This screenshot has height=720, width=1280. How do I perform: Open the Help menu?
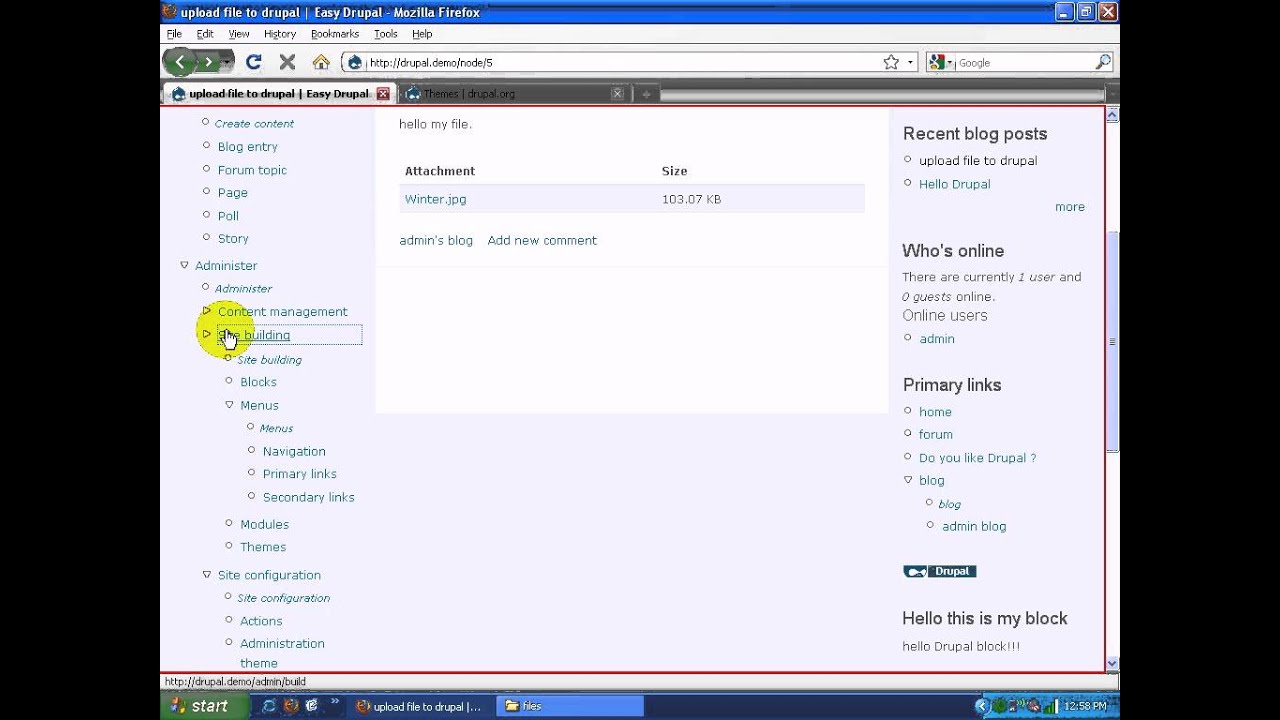click(422, 34)
